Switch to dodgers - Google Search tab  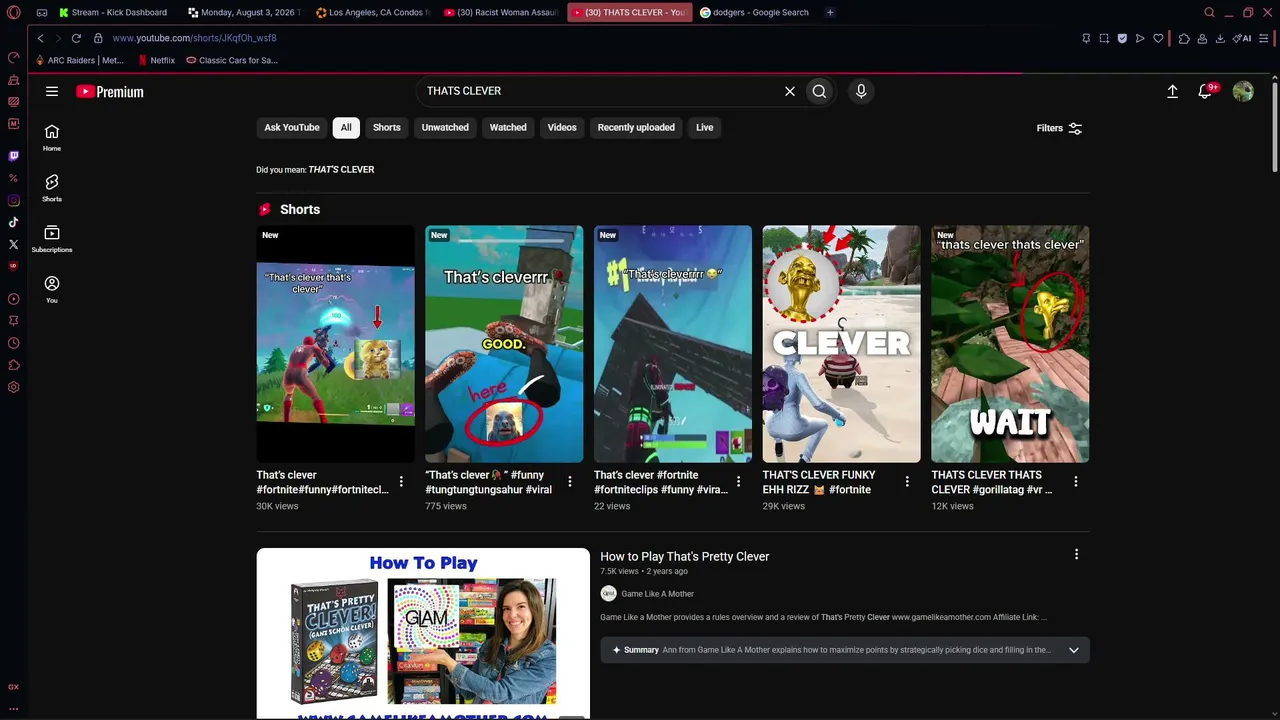click(756, 13)
